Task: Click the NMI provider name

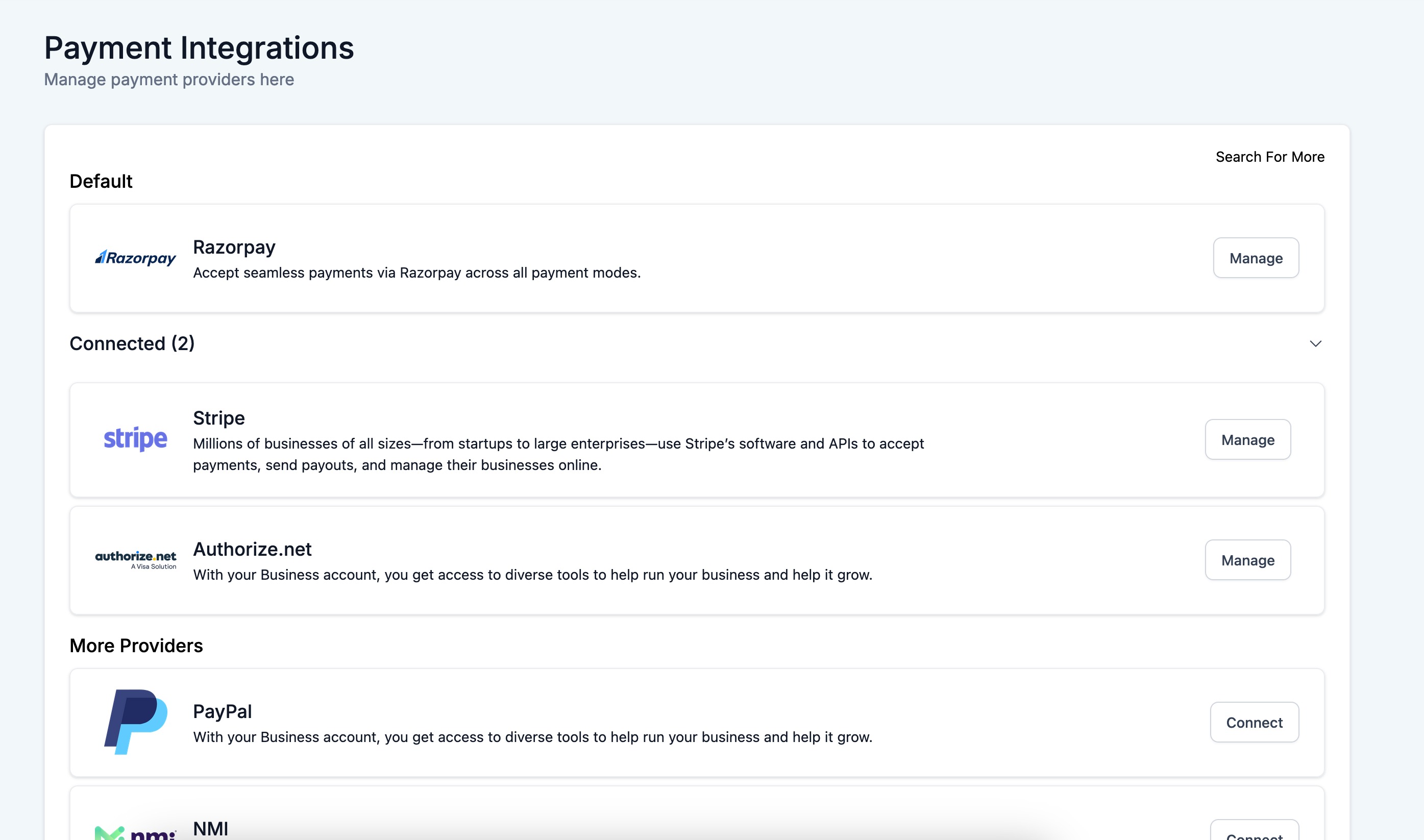Action: (211, 829)
